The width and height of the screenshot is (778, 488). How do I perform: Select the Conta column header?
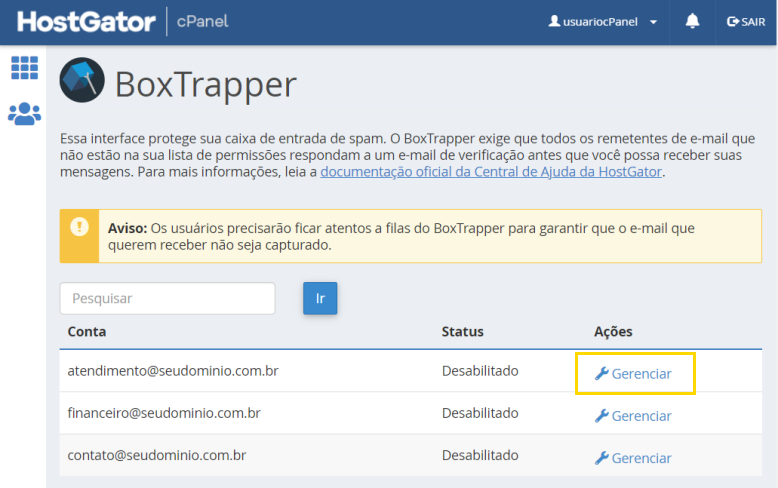point(87,331)
